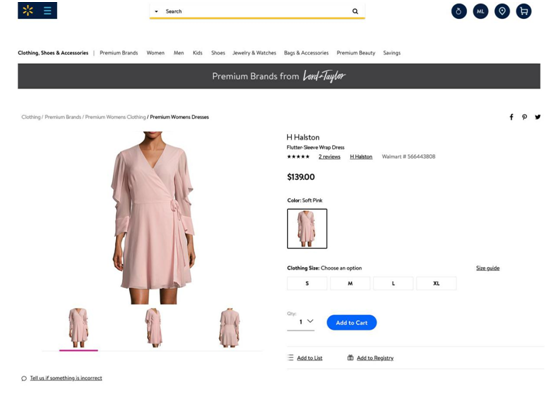Select the back view dress thumbnail
The image size is (558, 419).
(230, 328)
